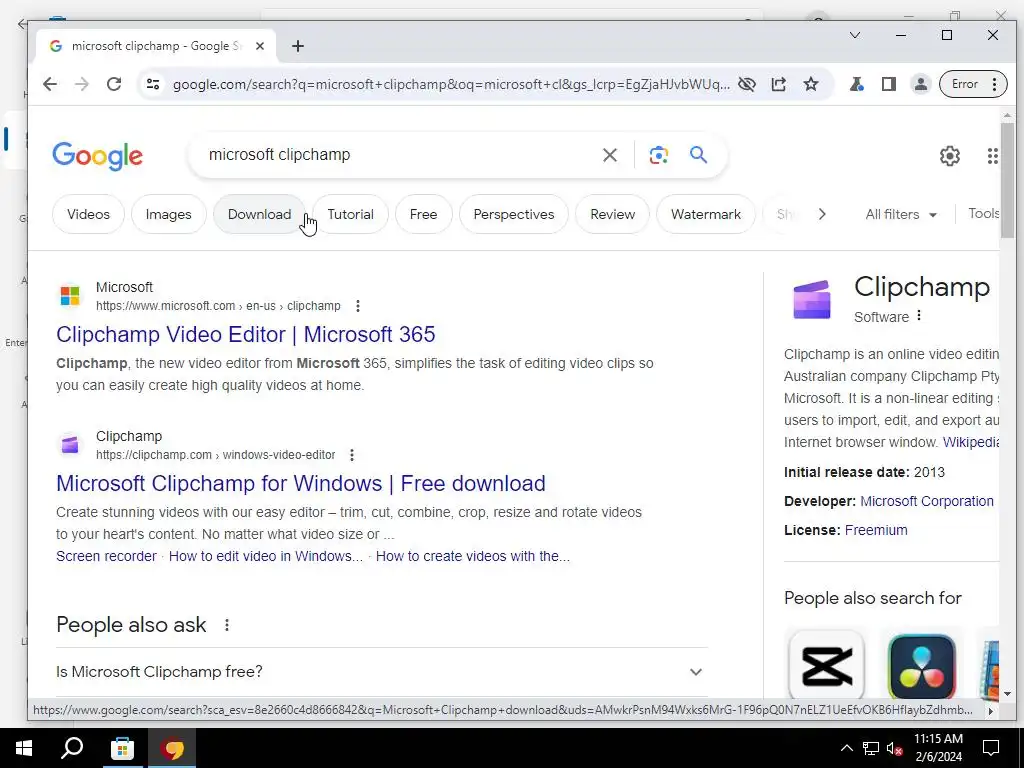
Task: Go back to previous page in Chrome
Action: click(50, 84)
